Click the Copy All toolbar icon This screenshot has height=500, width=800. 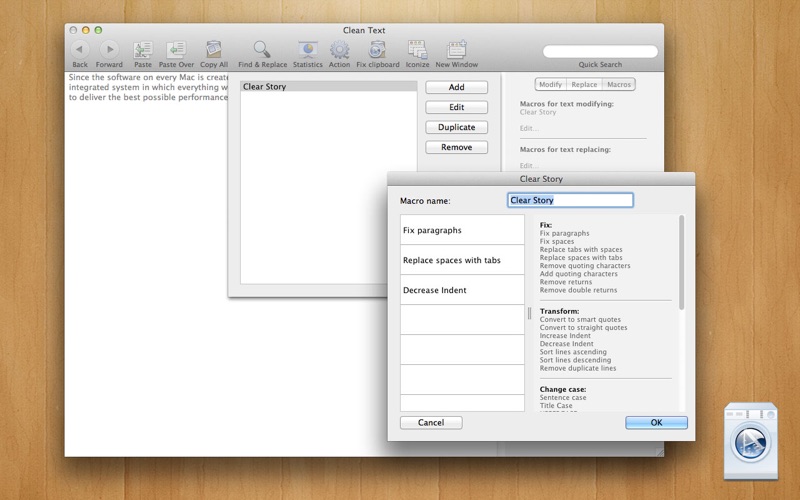coord(214,49)
